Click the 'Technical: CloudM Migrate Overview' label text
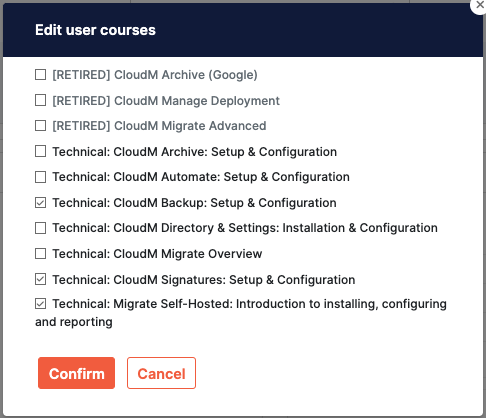The width and height of the screenshot is (486, 418). pos(157,254)
